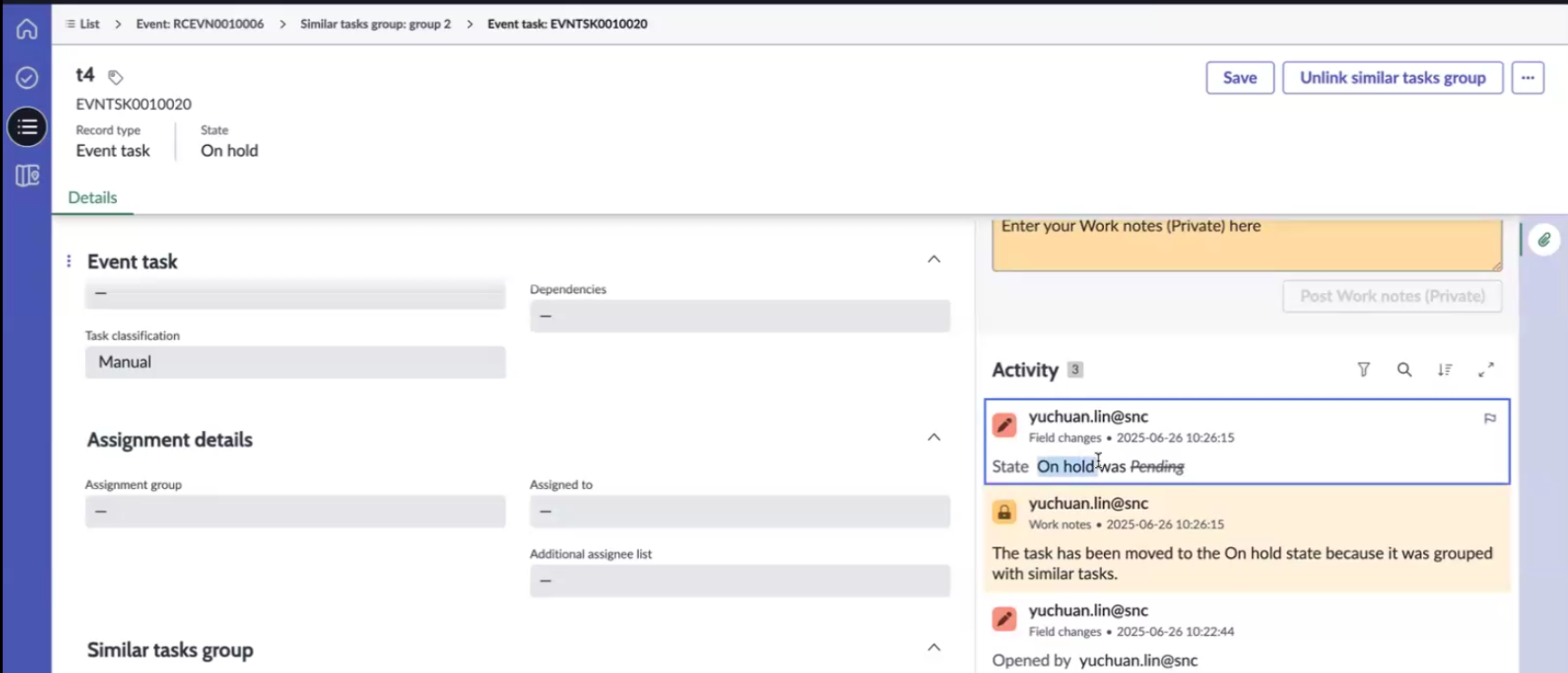Collapse the Event task section

click(934, 259)
